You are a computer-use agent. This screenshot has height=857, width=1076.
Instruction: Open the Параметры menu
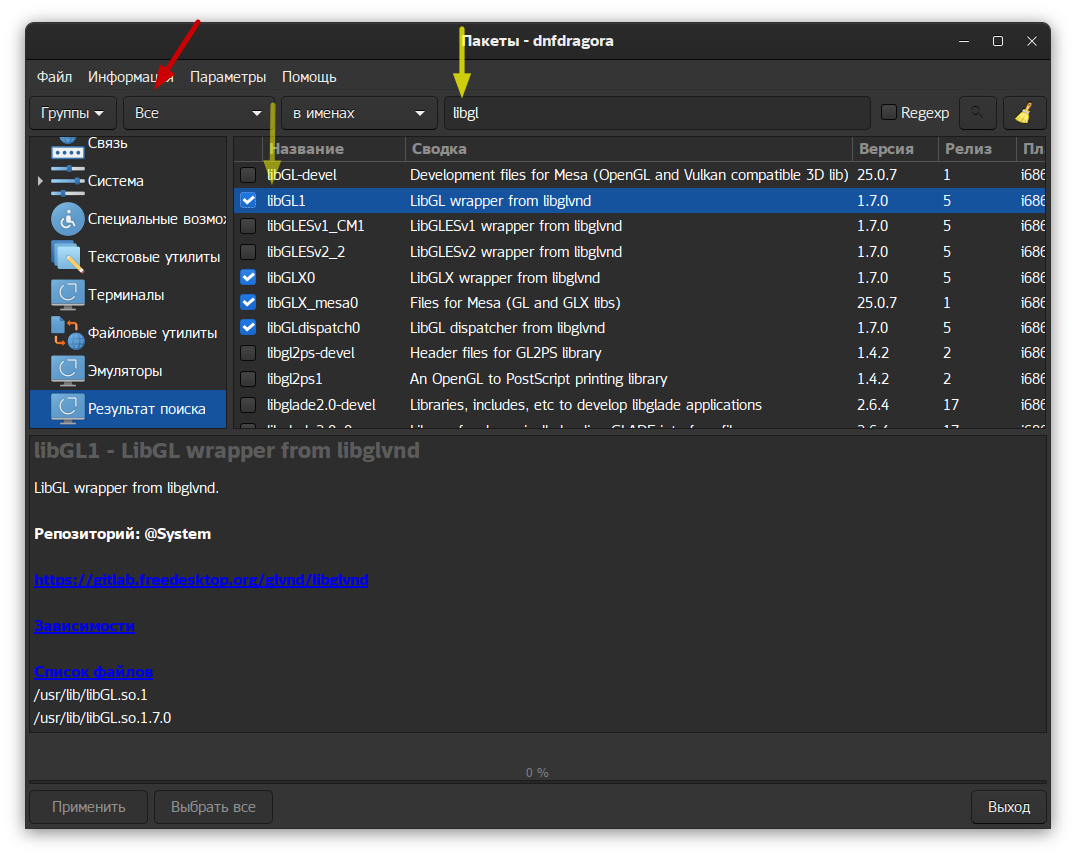228,77
